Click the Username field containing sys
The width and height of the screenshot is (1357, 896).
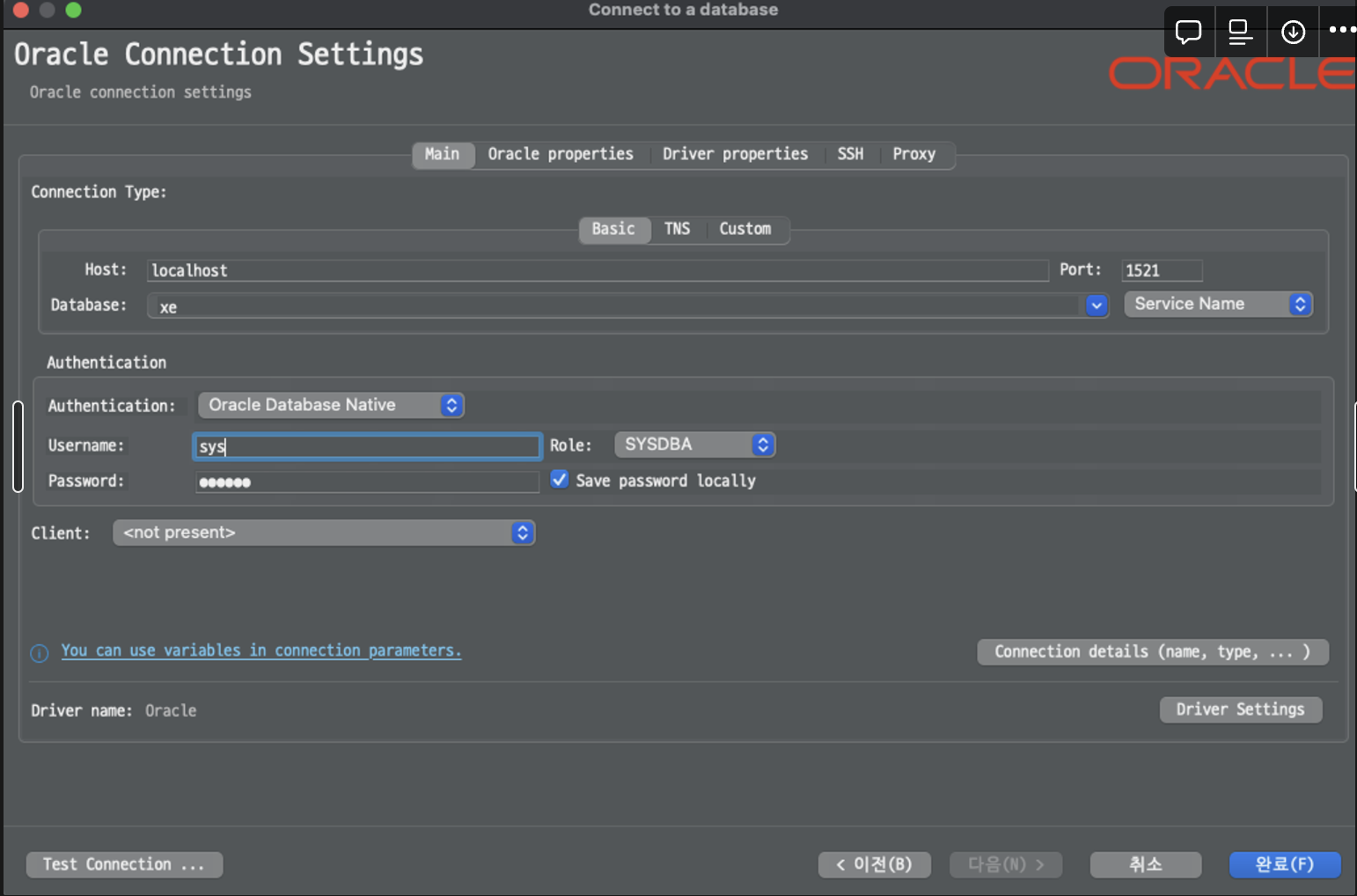367,446
